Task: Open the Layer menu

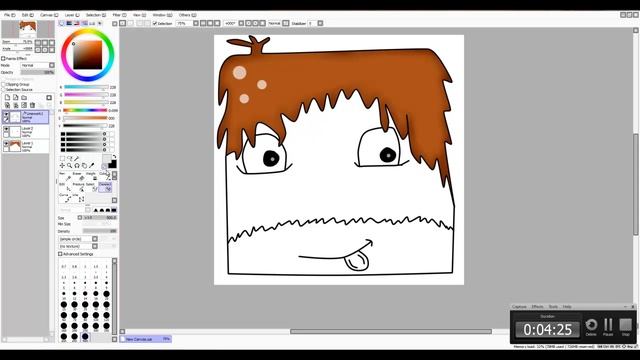Action: pyautogui.click(x=72, y=15)
